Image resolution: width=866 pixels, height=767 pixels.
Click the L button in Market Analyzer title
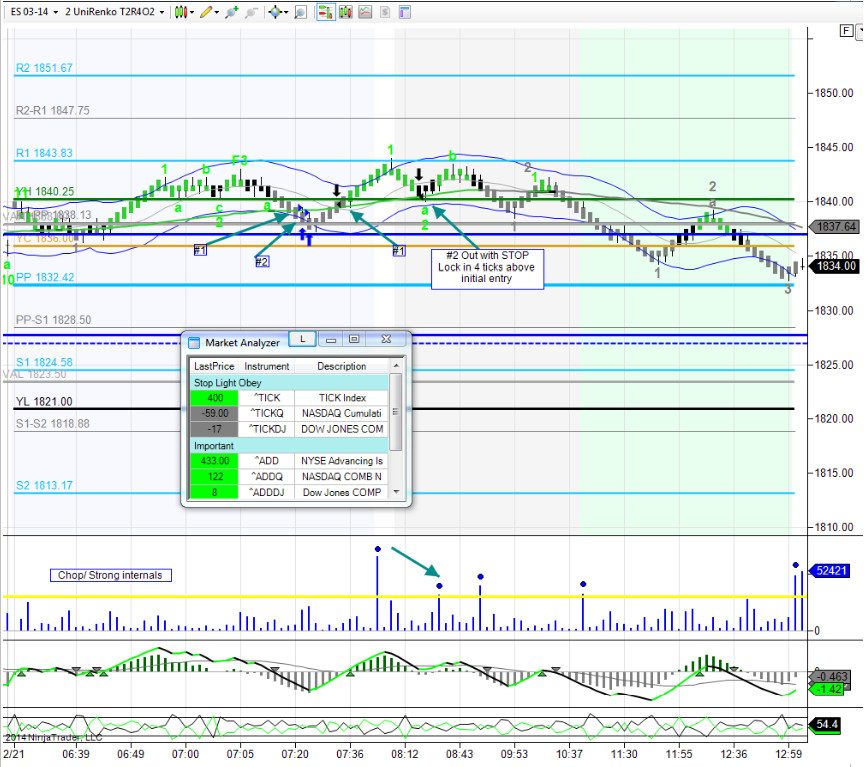[x=303, y=339]
